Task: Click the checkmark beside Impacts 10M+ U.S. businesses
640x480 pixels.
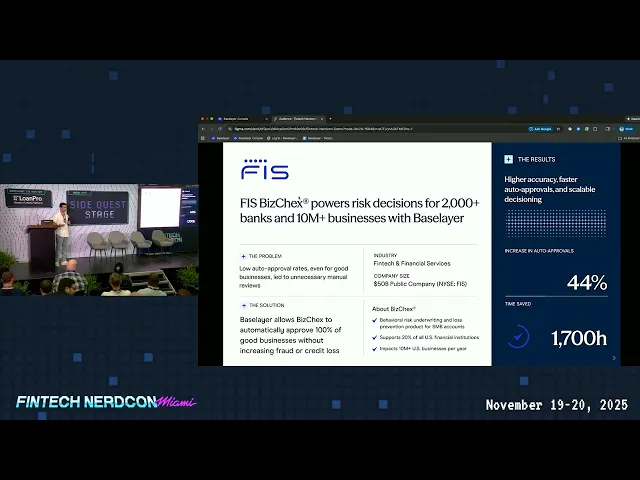Action: 374,349
